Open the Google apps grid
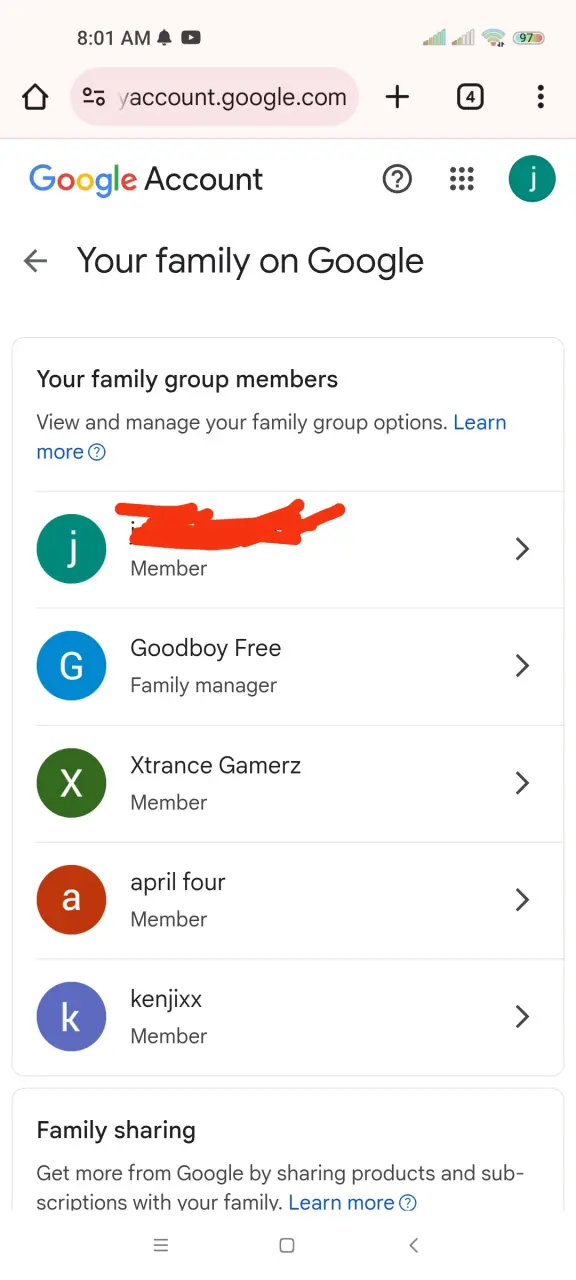The image size is (576, 1280). point(461,179)
